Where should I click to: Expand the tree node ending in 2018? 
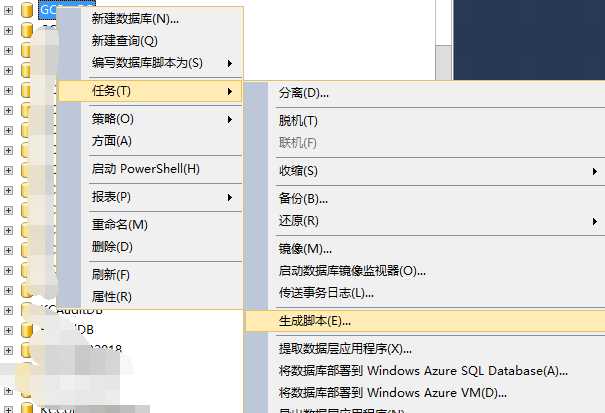[8, 350]
